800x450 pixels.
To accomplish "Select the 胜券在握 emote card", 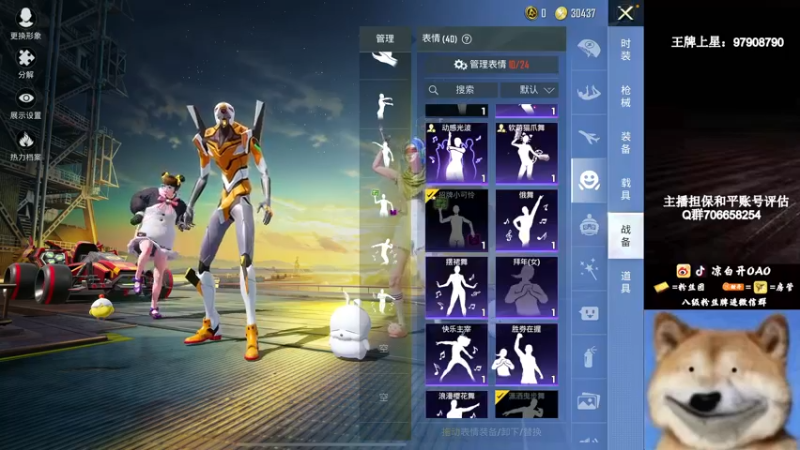I will [527, 354].
